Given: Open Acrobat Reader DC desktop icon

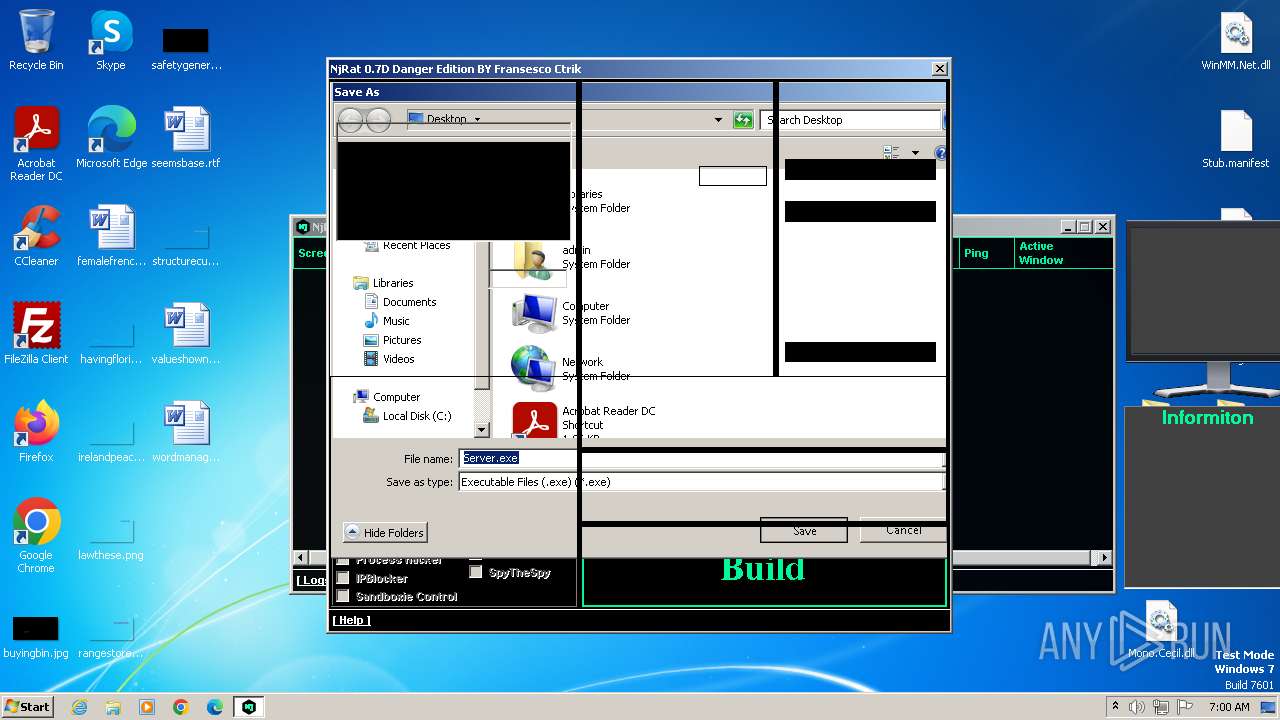Looking at the screenshot, I should pyautogui.click(x=36, y=143).
